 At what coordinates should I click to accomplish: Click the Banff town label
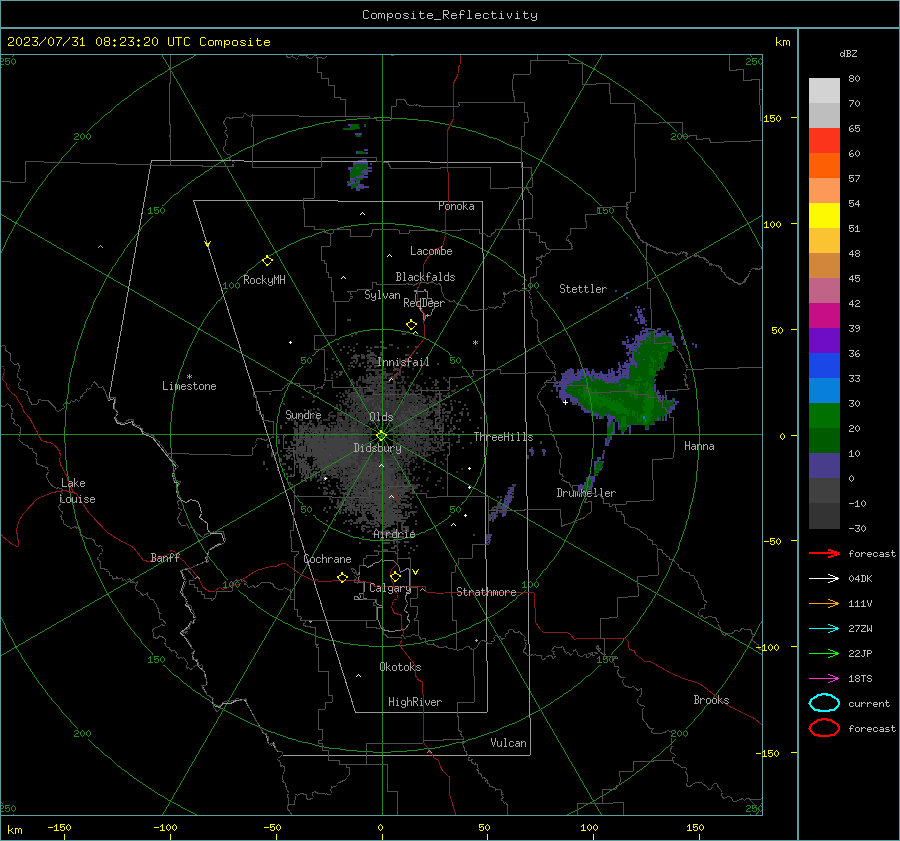pyautogui.click(x=165, y=557)
